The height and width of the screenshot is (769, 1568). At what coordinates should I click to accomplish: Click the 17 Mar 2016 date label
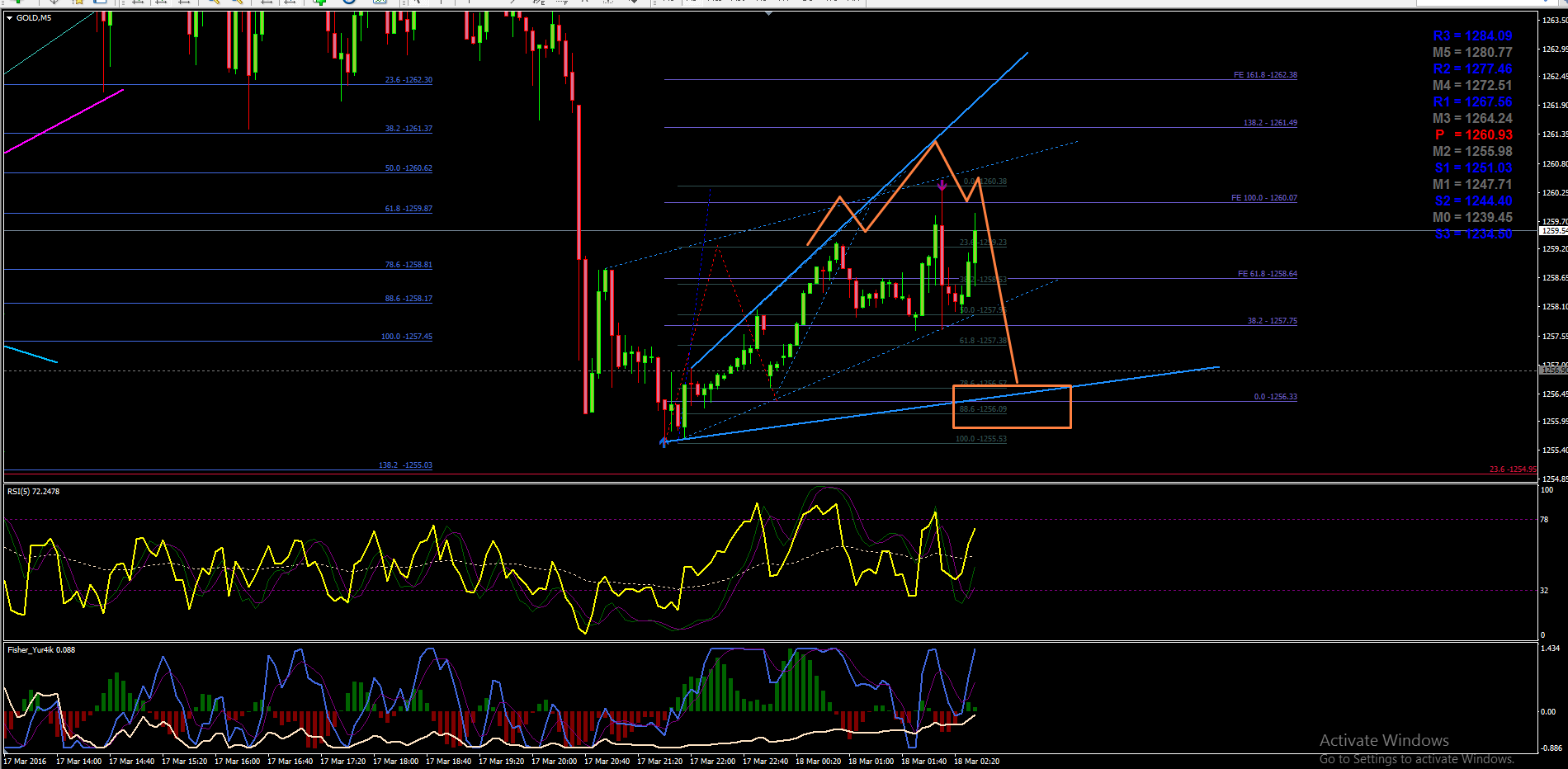coord(25,762)
